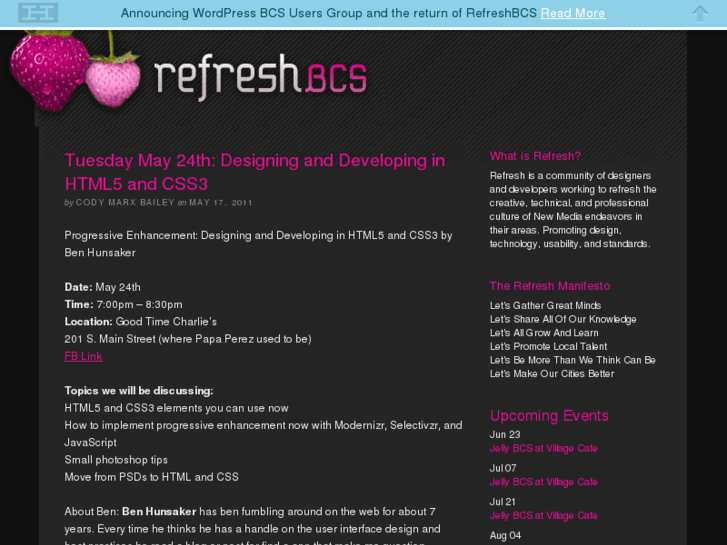This screenshot has height=545, width=727.
Task: Click the 'Time: 7:00pm – 8:30pm' line
Action: (x=123, y=304)
